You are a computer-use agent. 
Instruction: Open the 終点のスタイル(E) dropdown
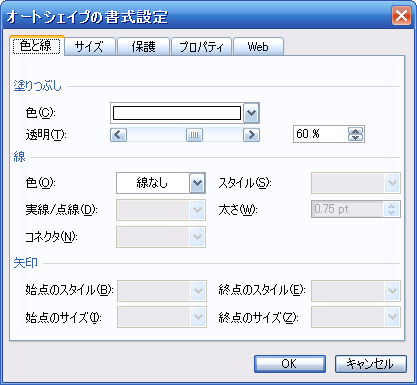click(x=356, y=291)
